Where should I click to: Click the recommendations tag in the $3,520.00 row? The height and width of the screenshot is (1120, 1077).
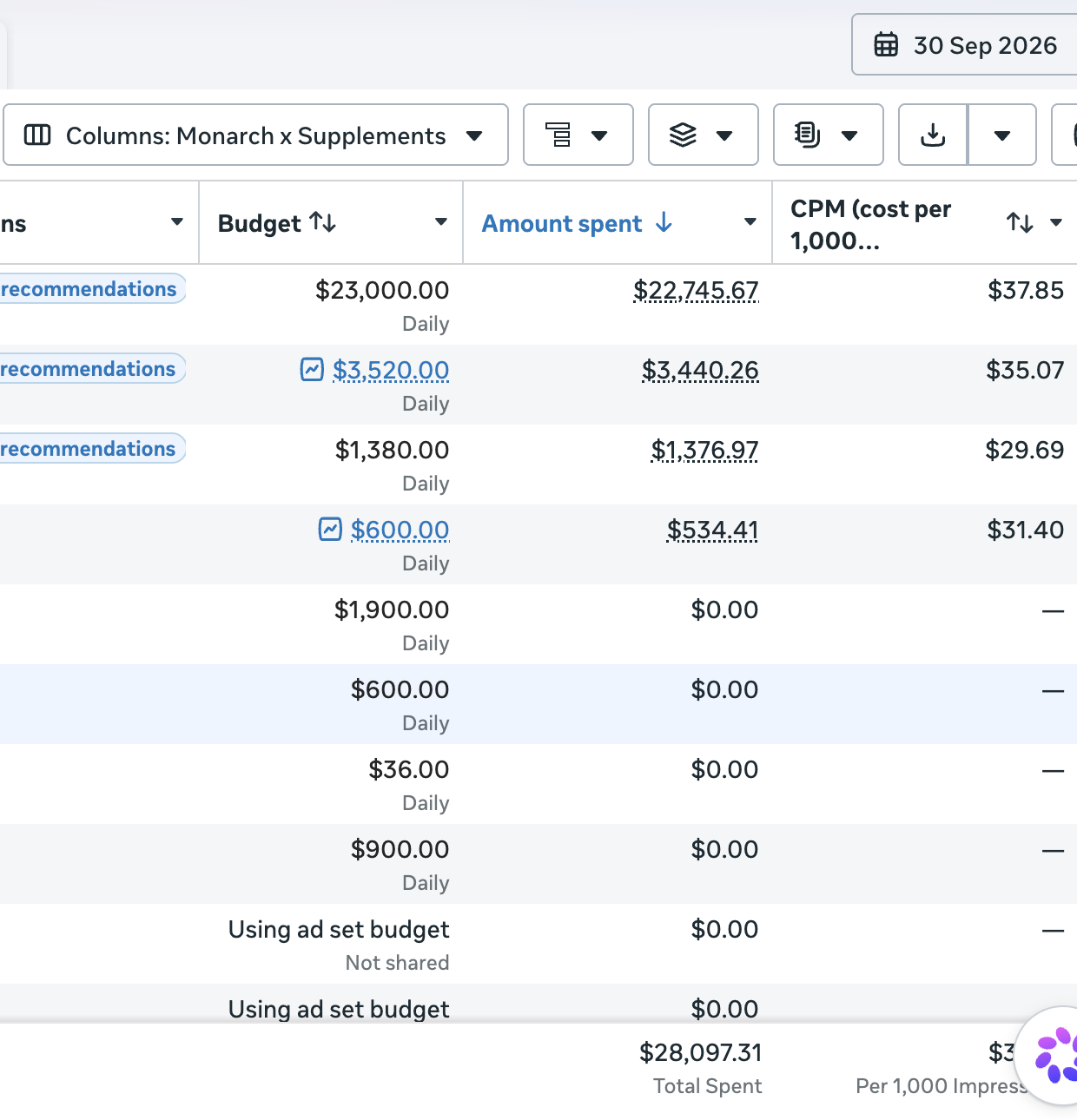(x=91, y=369)
